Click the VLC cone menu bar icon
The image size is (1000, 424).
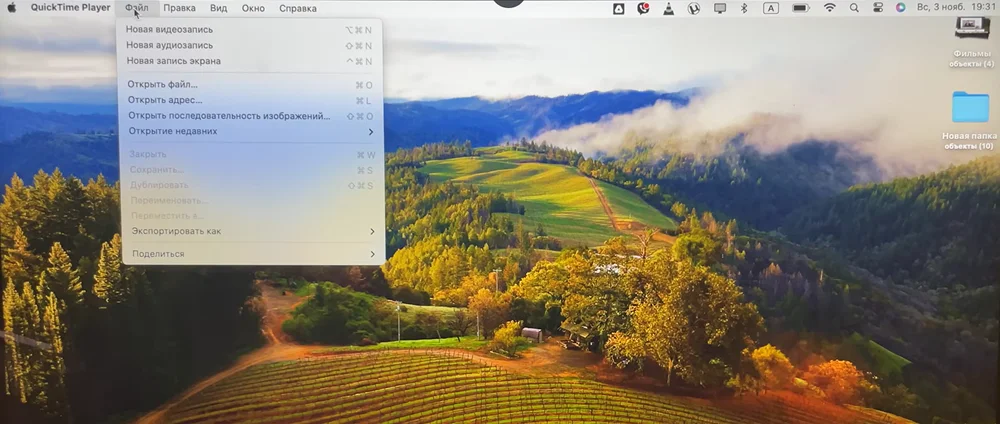click(668, 8)
